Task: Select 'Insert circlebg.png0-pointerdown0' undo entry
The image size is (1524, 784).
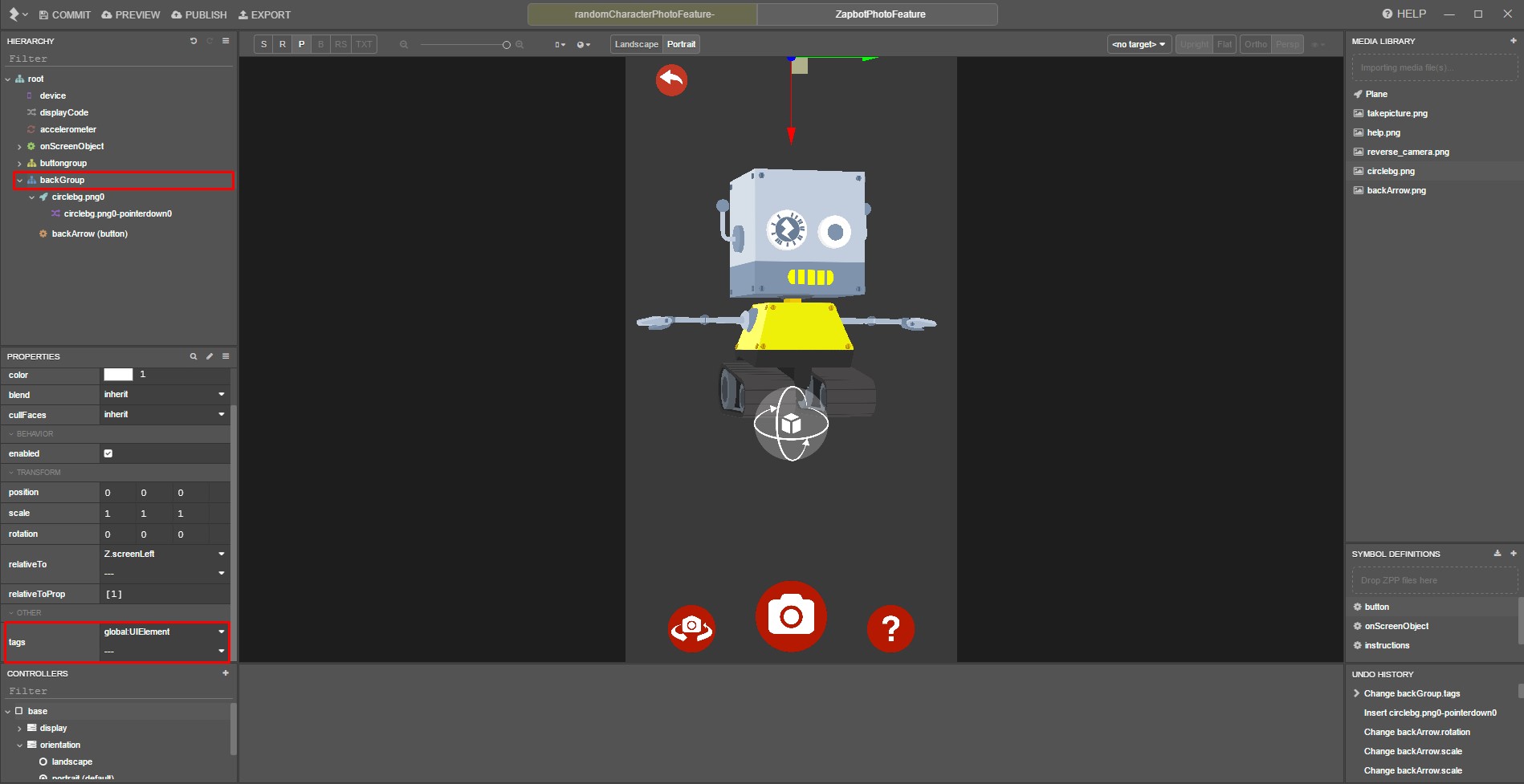Action: coord(1429,713)
